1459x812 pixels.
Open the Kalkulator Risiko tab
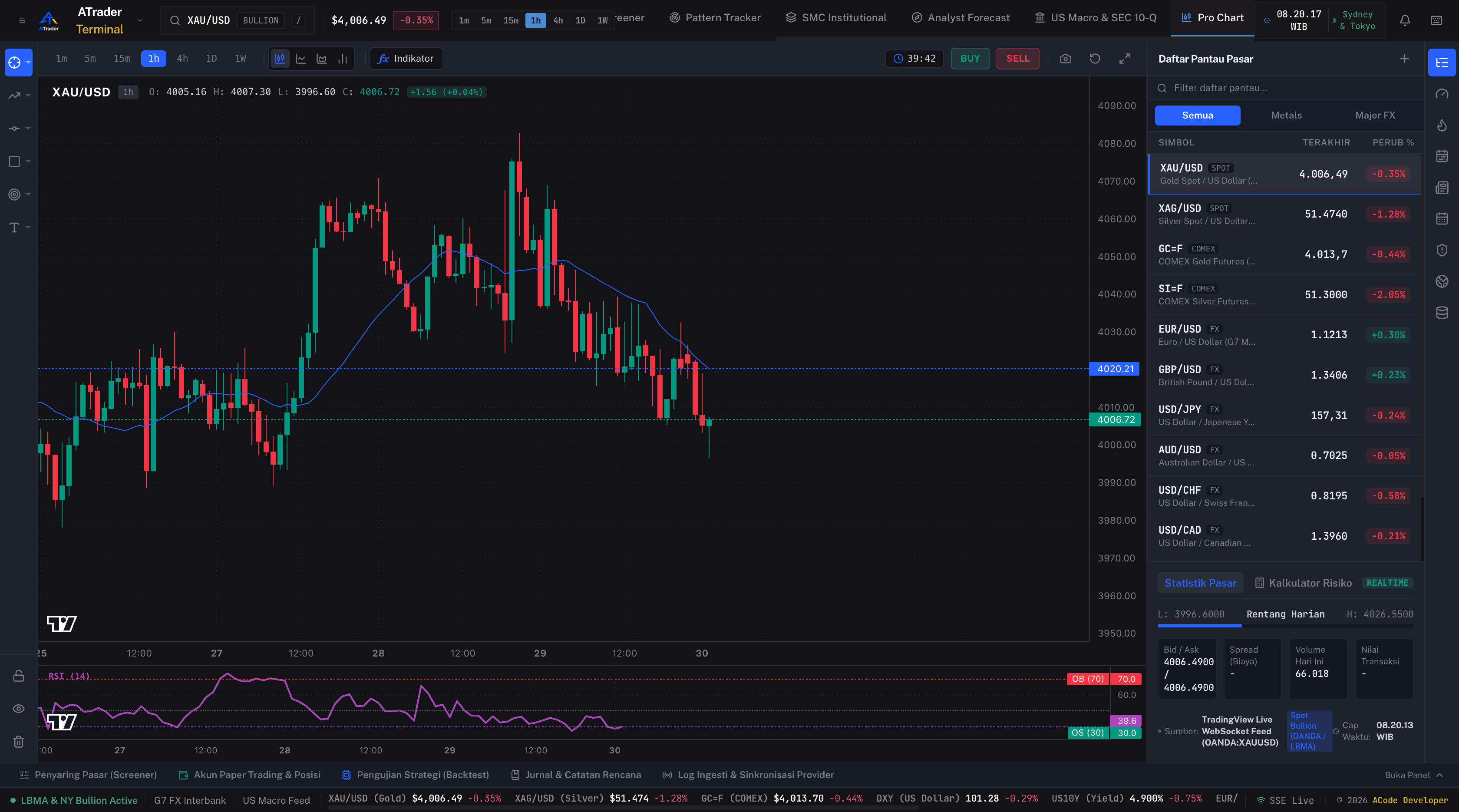tap(1303, 583)
